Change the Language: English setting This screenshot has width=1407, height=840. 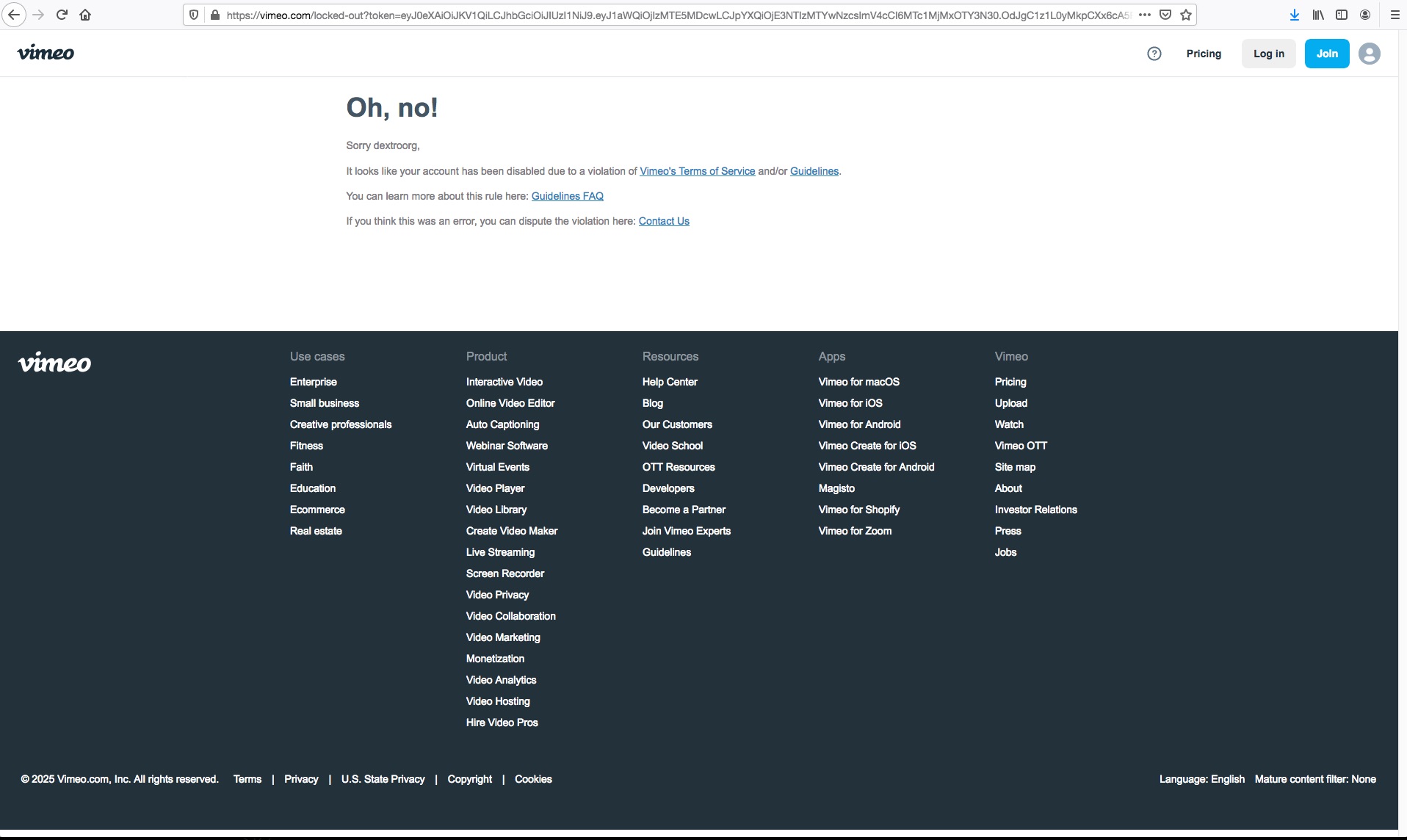[1202, 779]
